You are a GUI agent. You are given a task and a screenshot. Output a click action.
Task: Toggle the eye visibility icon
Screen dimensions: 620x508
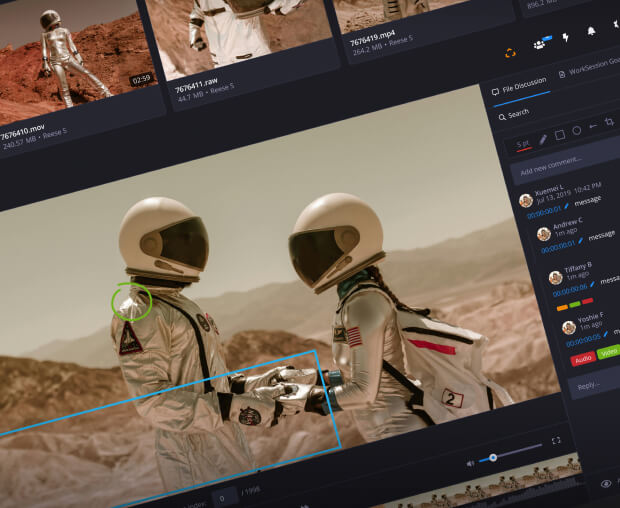click(605, 483)
